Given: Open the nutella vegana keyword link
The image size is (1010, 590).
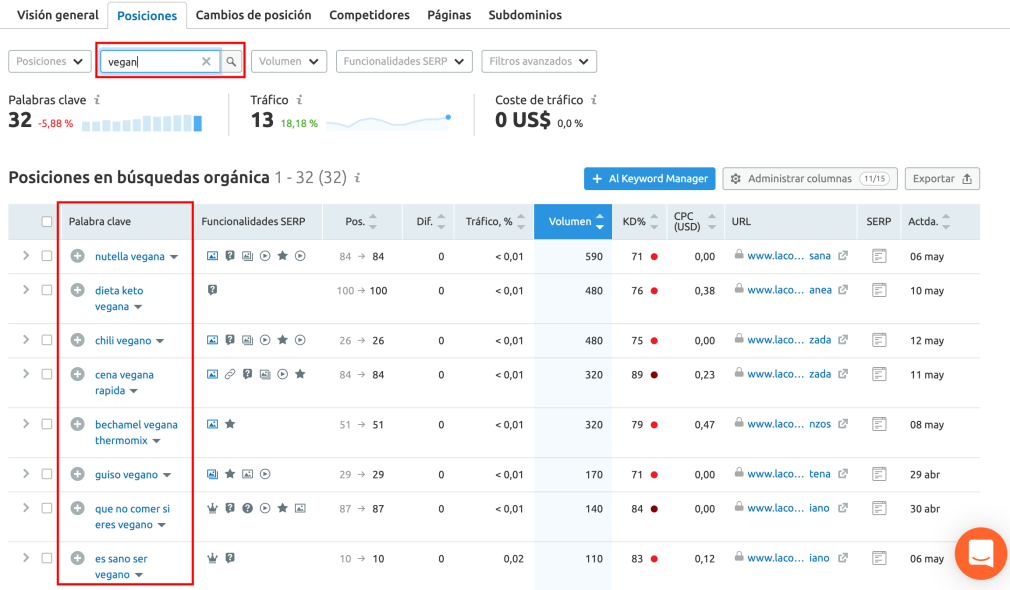Looking at the screenshot, I should (x=129, y=256).
